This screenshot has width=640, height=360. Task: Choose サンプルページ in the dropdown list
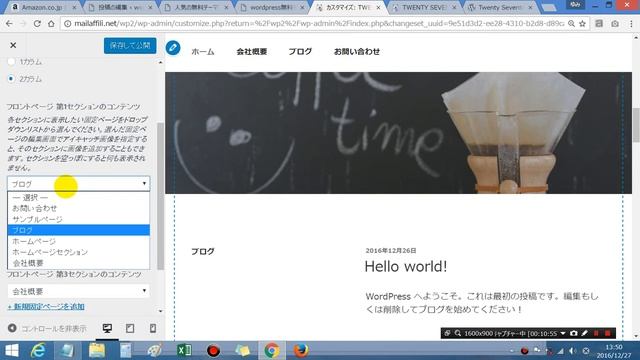(78, 219)
